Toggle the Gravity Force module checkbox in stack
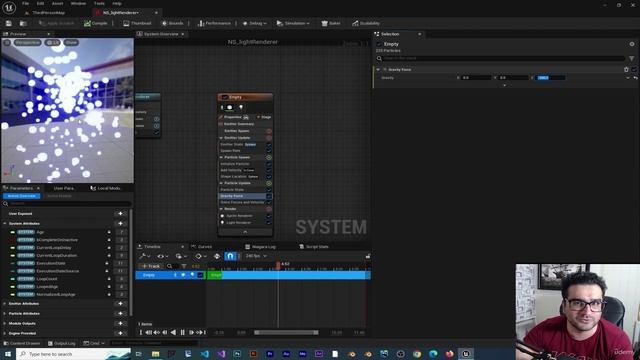640x360 pixels. click(x=269, y=196)
